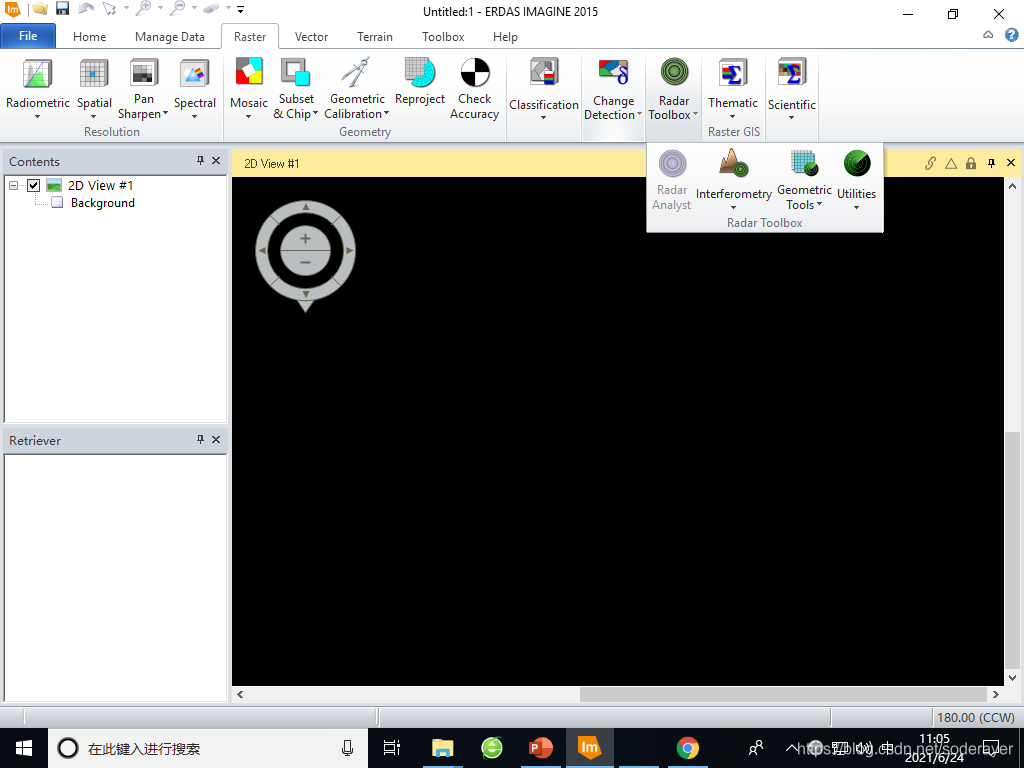Click the Reproject icon
1024x768 pixels.
(x=420, y=72)
